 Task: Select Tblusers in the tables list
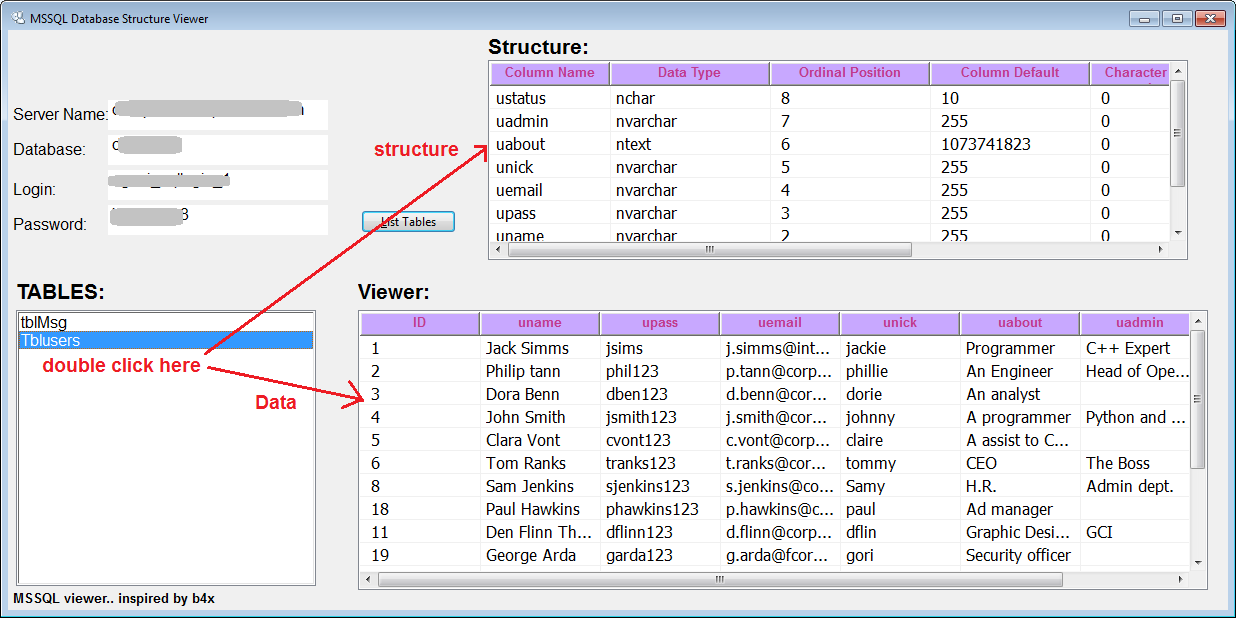pos(166,341)
